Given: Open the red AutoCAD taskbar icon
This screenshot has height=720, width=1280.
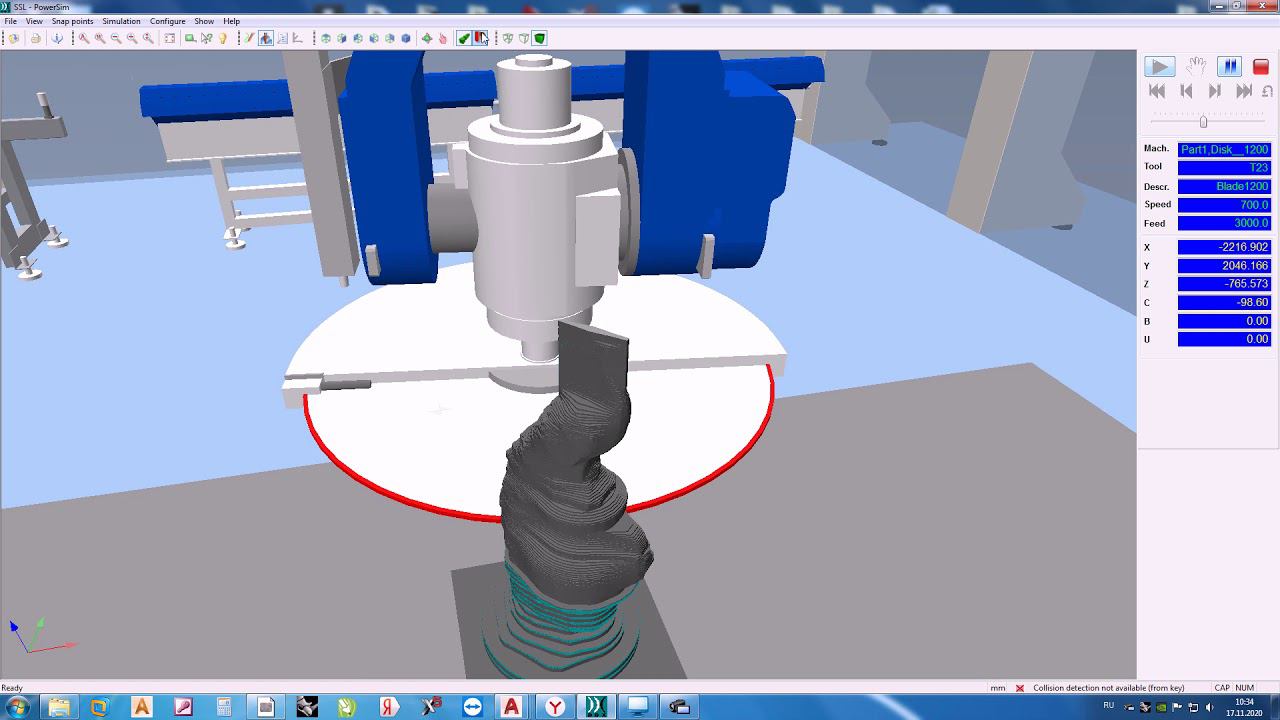Looking at the screenshot, I should click(512, 707).
